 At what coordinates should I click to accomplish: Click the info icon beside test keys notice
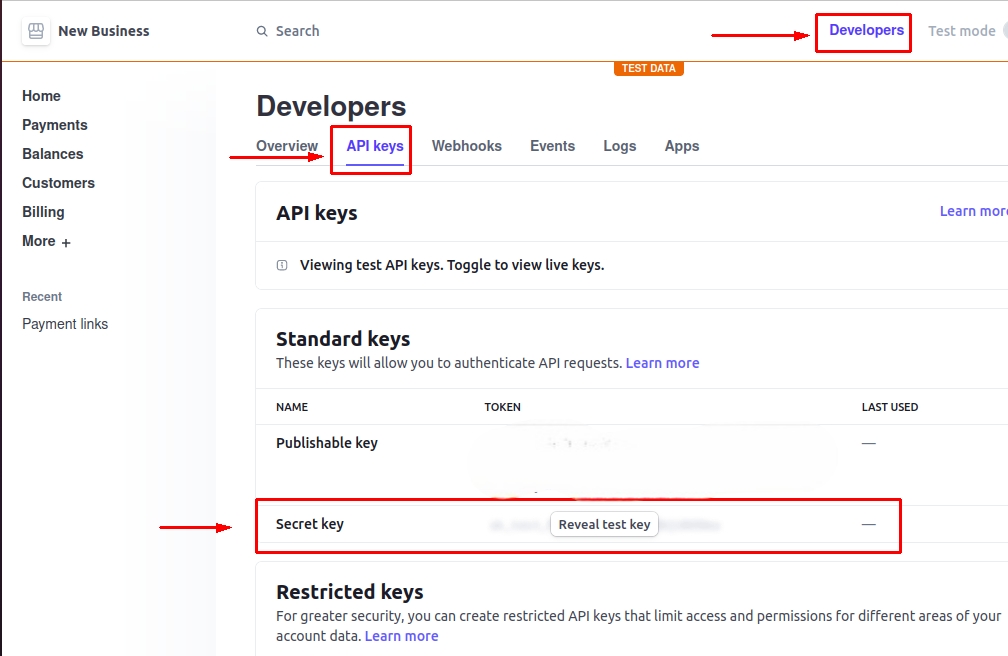282,265
